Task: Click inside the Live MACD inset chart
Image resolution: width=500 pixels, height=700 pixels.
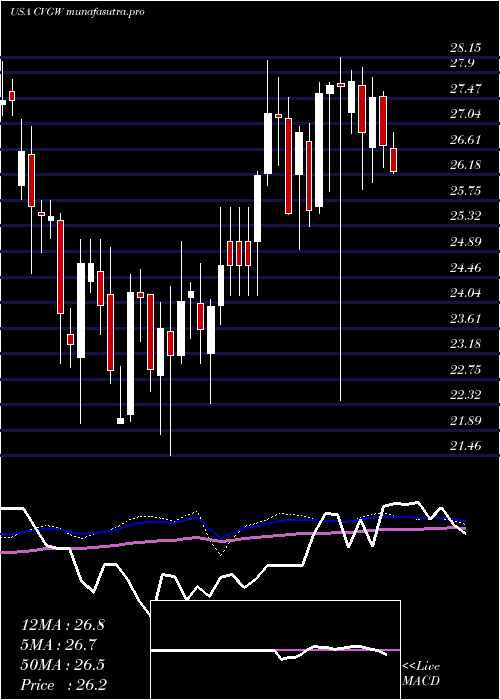Action: pyautogui.click(x=275, y=650)
